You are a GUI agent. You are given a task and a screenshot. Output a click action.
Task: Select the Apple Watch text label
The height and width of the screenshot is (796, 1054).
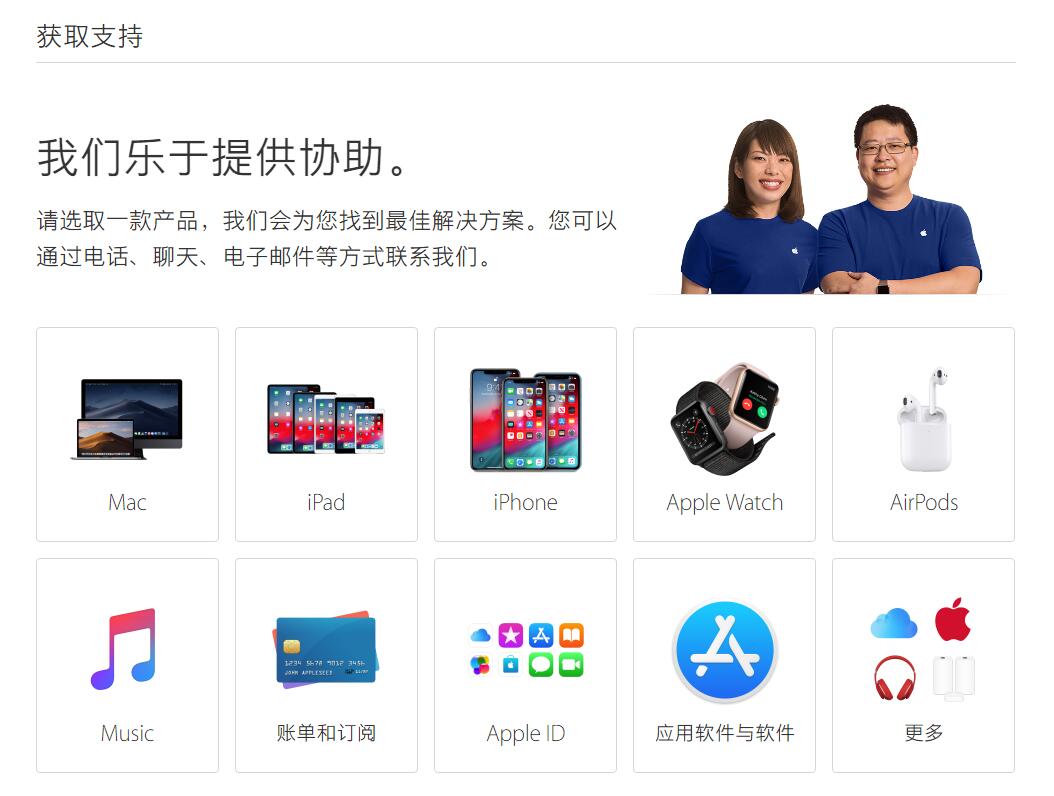(725, 503)
